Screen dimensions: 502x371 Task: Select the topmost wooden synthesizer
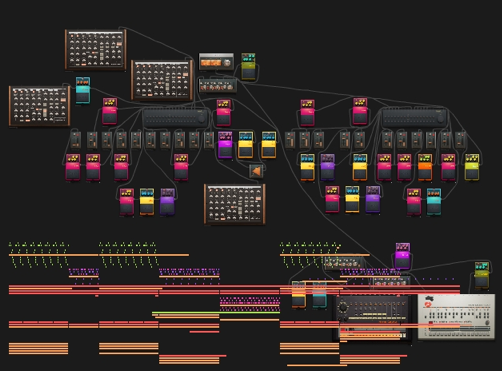(96, 50)
